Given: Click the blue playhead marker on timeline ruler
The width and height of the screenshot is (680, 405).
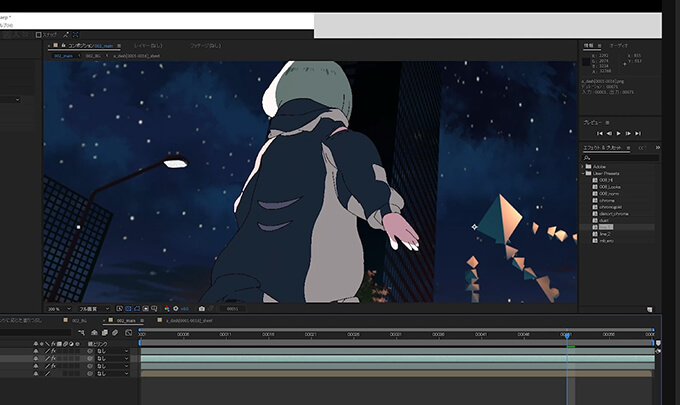Looking at the screenshot, I should (567, 335).
